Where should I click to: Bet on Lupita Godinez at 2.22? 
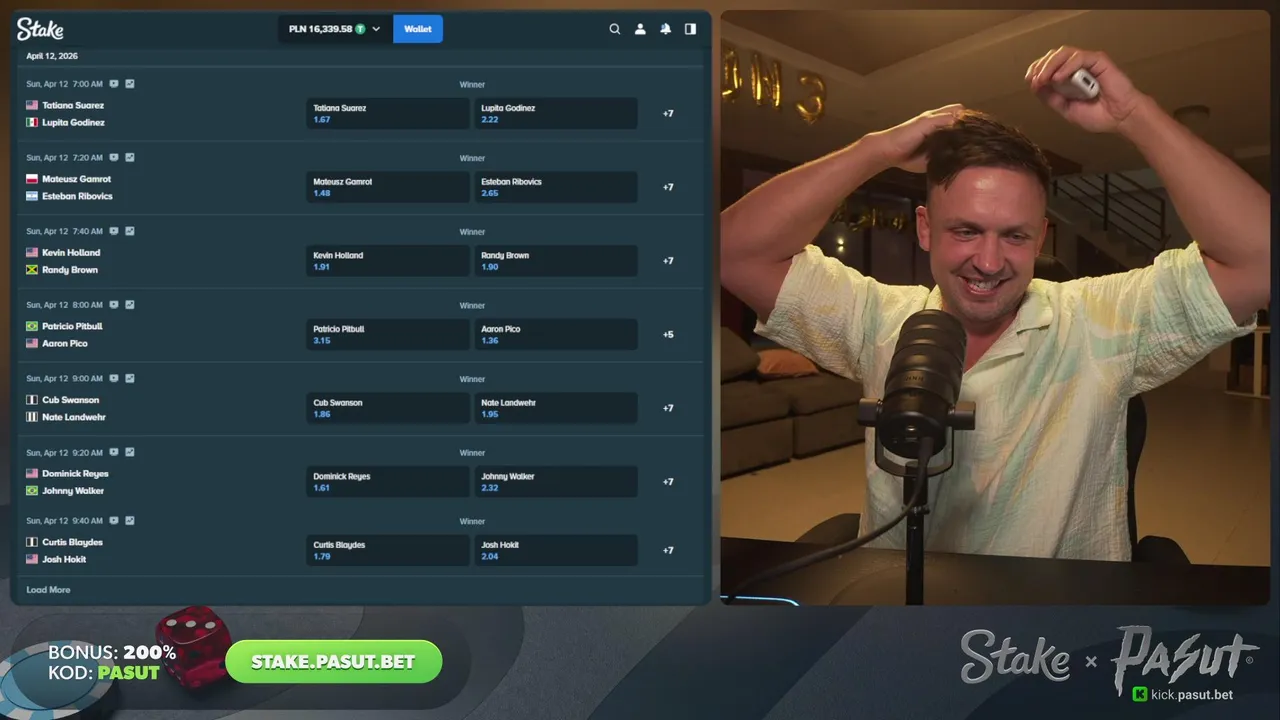(556, 113)
